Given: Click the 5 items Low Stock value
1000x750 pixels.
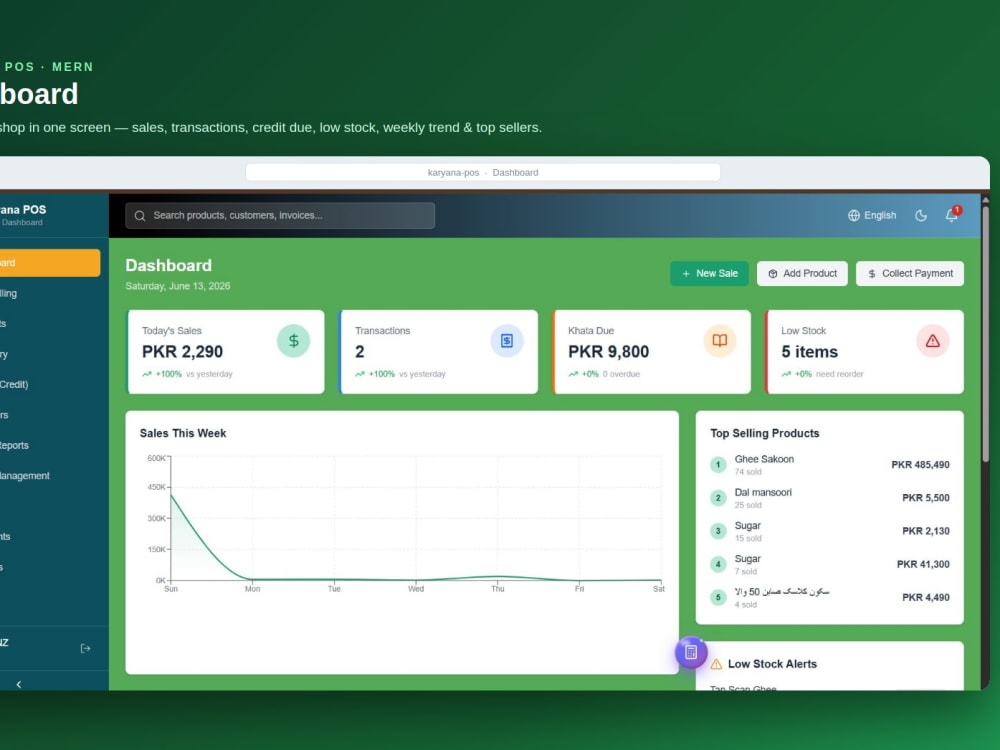Looking at the screenshot, I should [x=809, y=352].
